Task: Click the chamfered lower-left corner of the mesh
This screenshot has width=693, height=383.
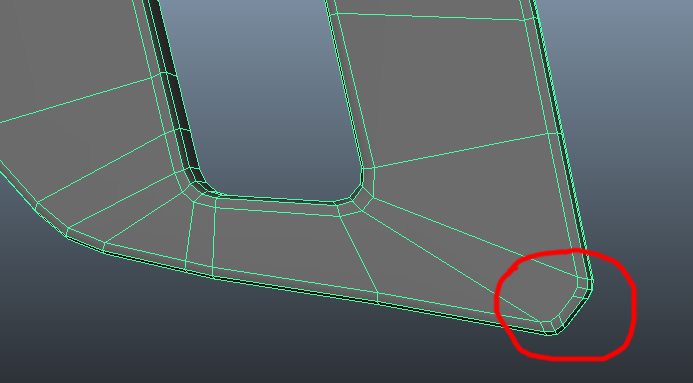Action: [x=52, y=220]
